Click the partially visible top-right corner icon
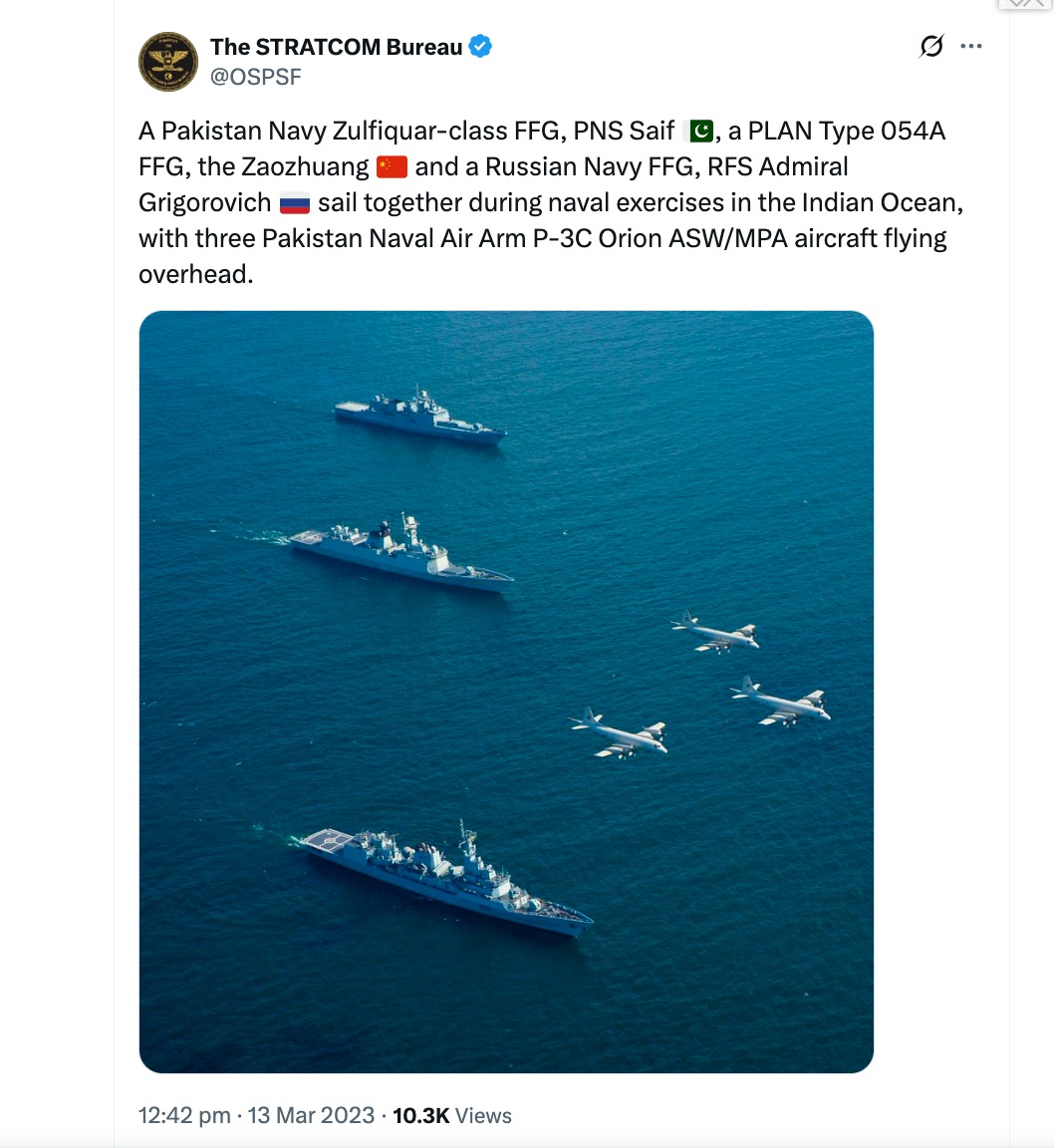The width and height of the screenshot is (1054, 1148). (1025, 4)
